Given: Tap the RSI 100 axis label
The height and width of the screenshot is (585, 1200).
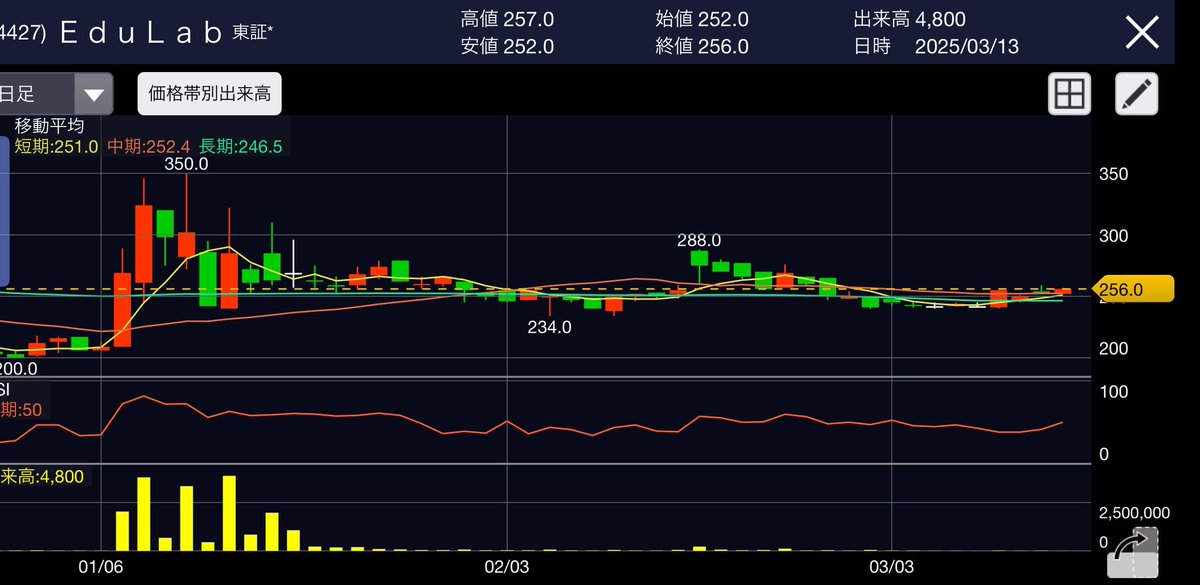Looking at the screenshot, I should click(1113, 391).
